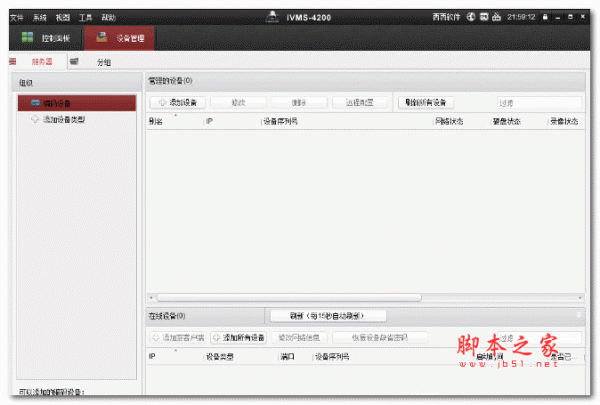Viewport: 600px width, 405px height.
Task: Click the plus icon on 添加至客户端 button
Action: point(155,338)
